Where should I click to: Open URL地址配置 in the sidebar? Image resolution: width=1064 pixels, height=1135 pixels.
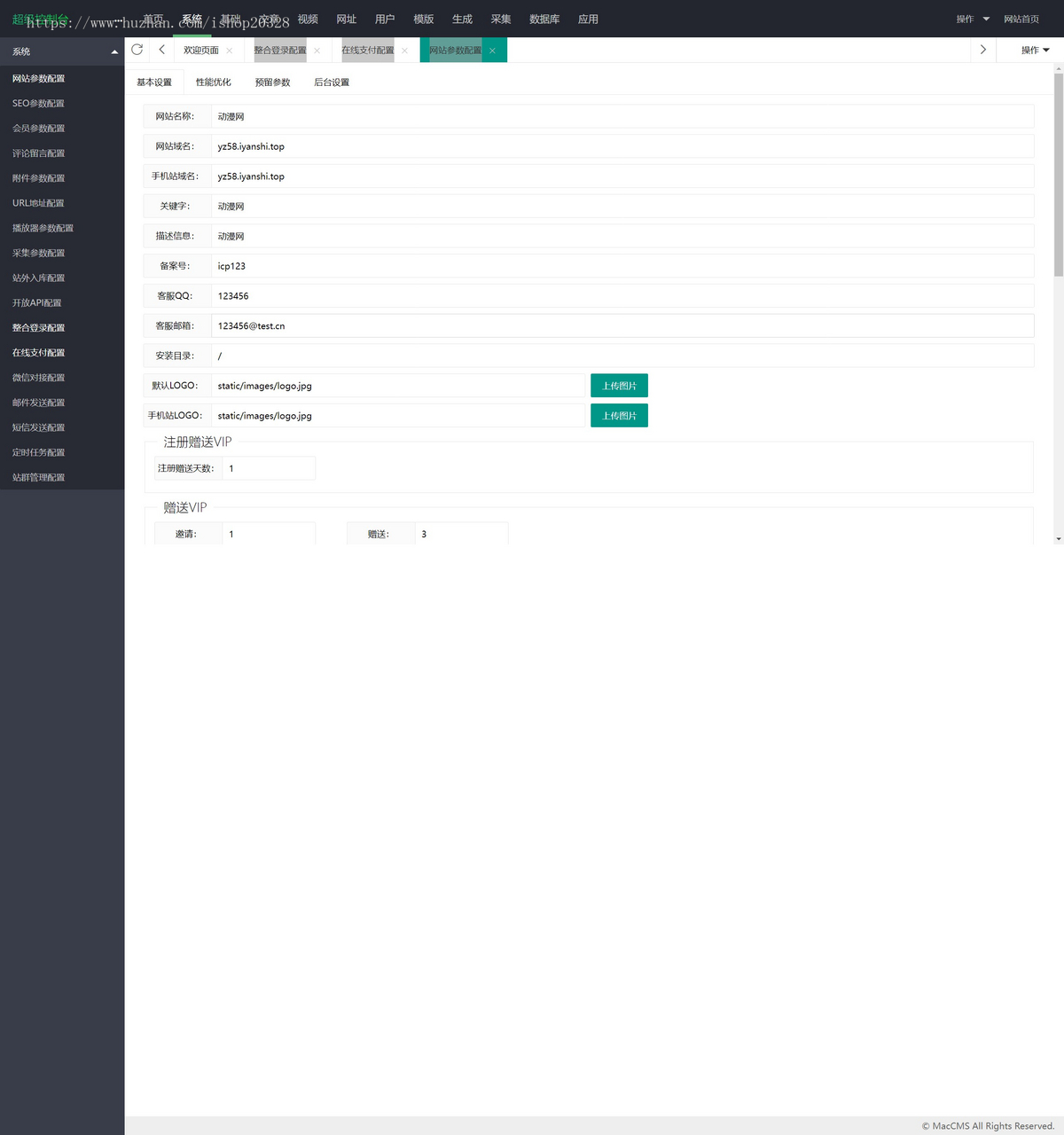(x=62, y=203)
